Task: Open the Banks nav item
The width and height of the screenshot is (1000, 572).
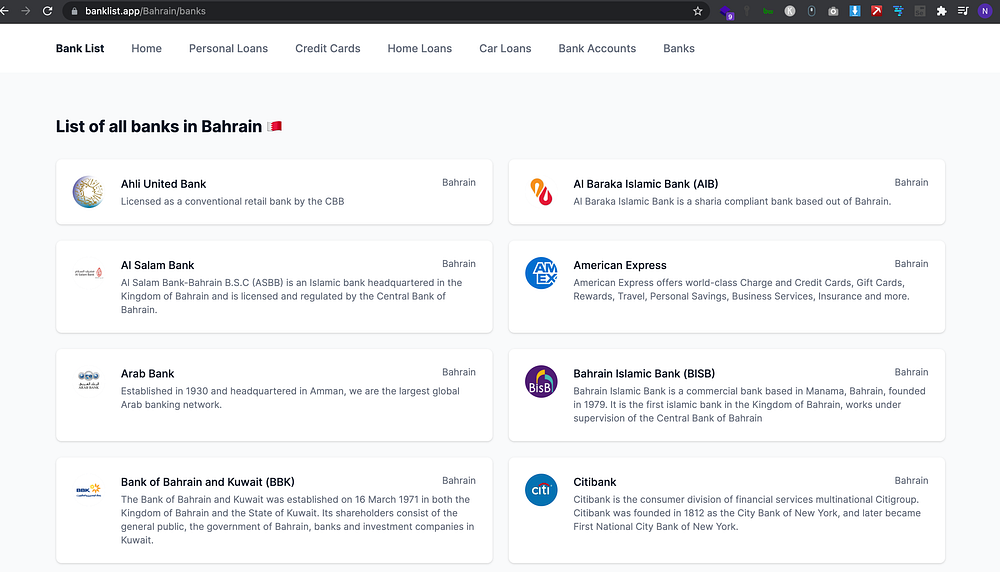Action: [679, 48]
